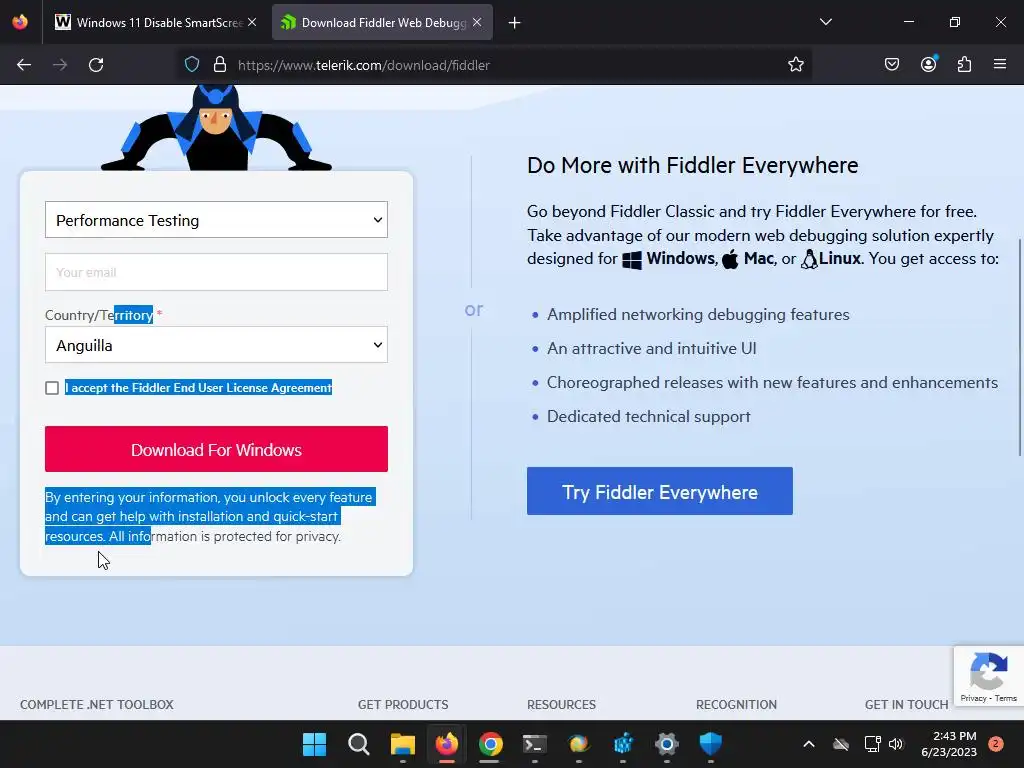This screenshot has height=768, width=1024.
Task: Open Google Chrome from taskbar
Action: (490, 744)
